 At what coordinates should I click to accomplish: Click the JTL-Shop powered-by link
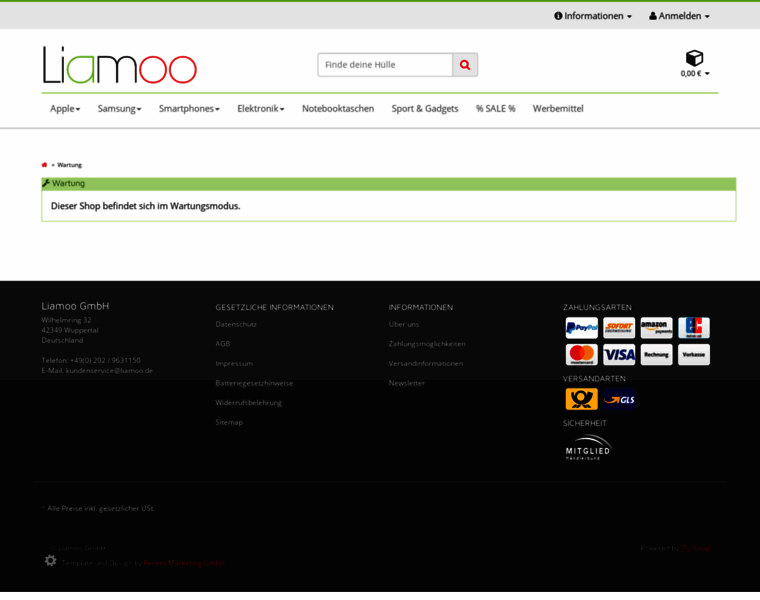(x=695, y=548)
